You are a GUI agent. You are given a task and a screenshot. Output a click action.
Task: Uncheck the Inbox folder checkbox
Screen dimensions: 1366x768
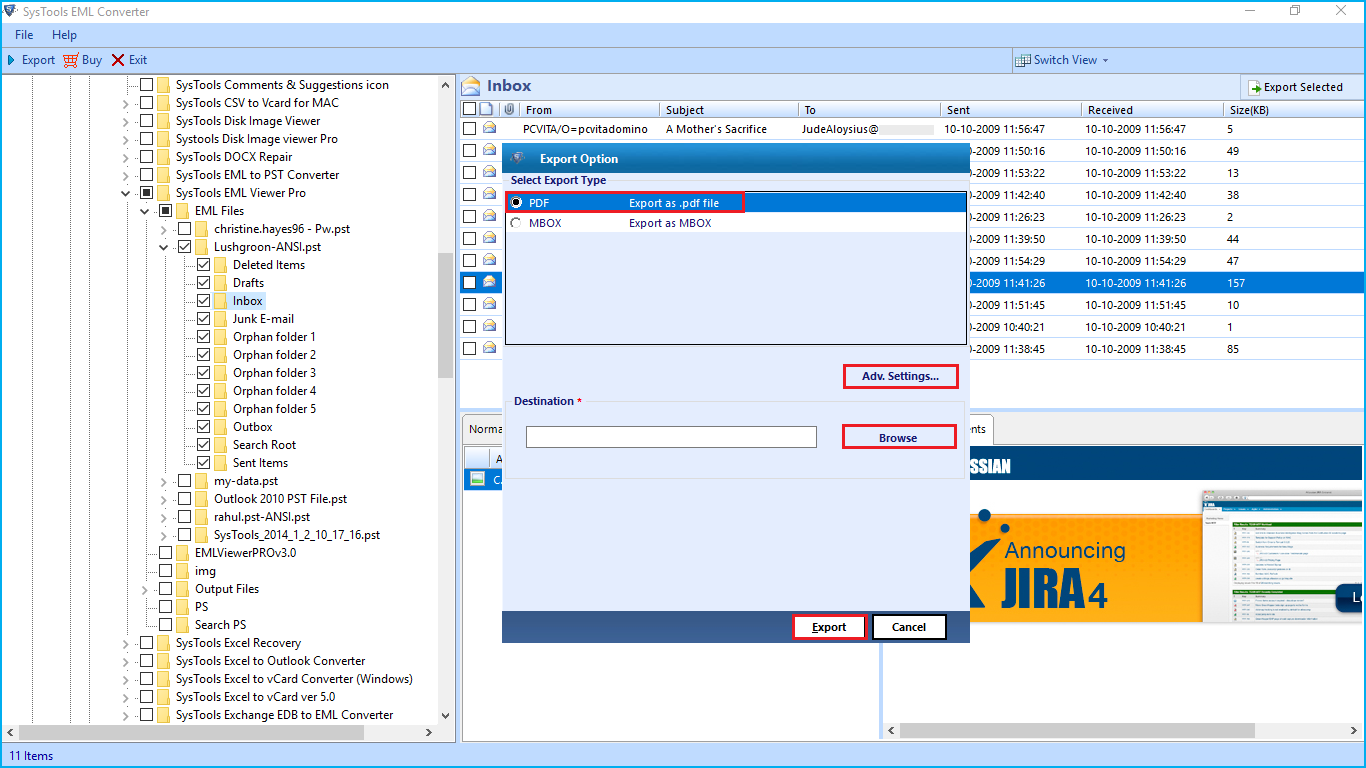click(204, 301)
